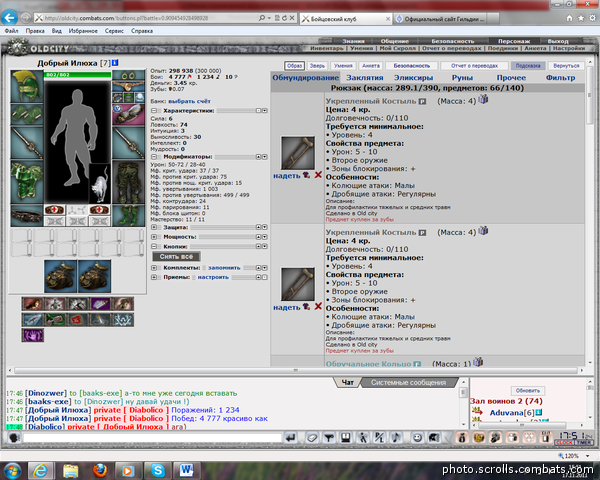Viewport: 600px width, 480px height.
Task: Click the necklace equipment slot
Action: pos(129,86)
